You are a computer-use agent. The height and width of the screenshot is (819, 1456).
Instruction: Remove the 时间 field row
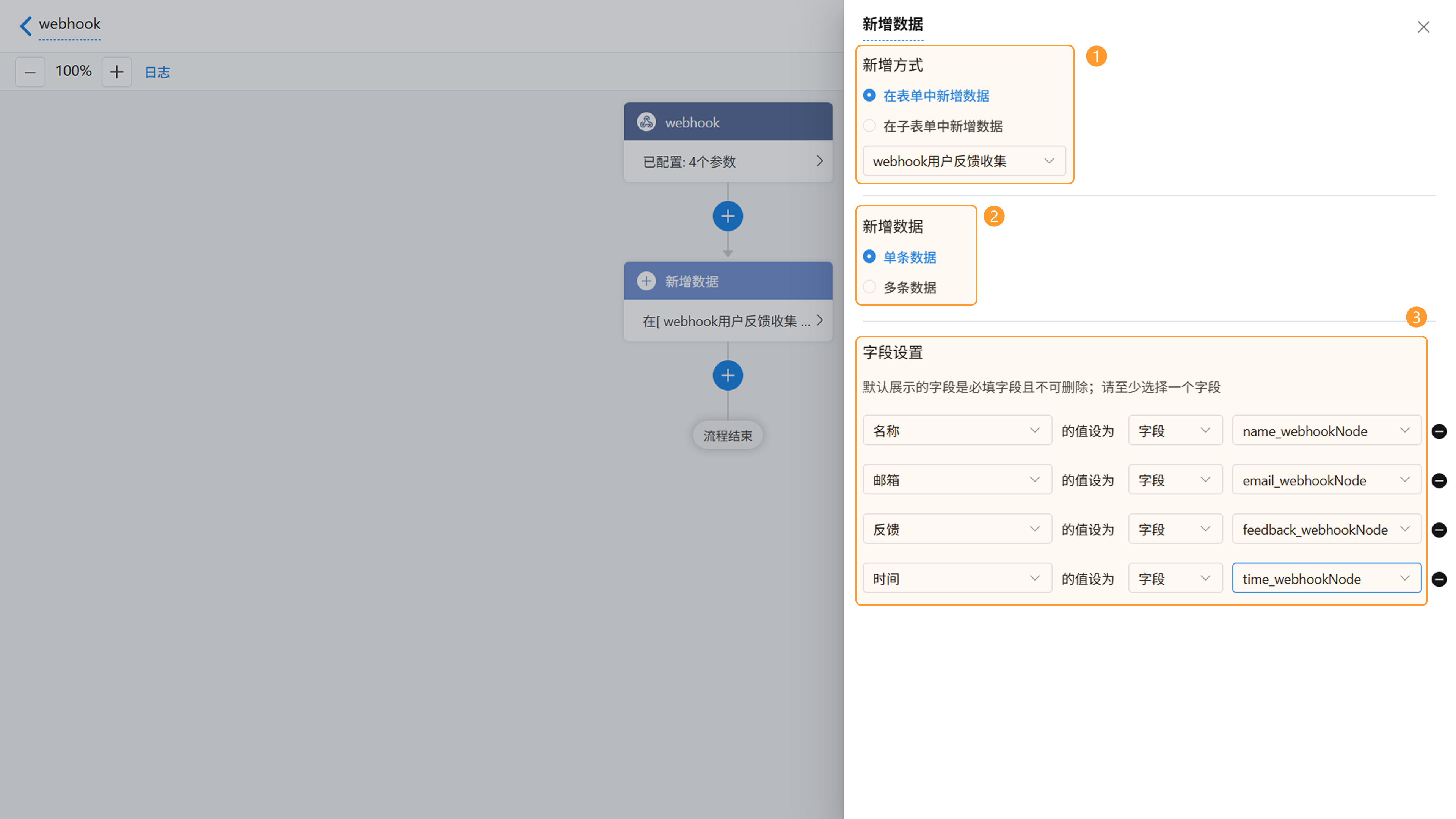point(1439,579)
